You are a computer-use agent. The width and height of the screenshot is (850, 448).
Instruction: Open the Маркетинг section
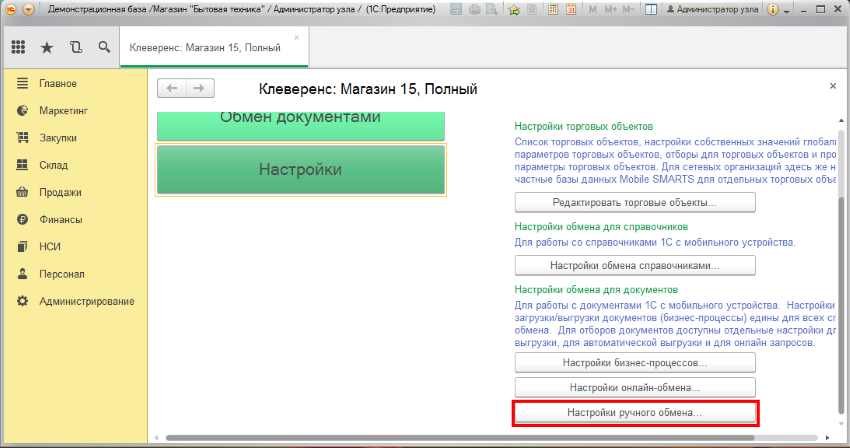tap(63, 111)
